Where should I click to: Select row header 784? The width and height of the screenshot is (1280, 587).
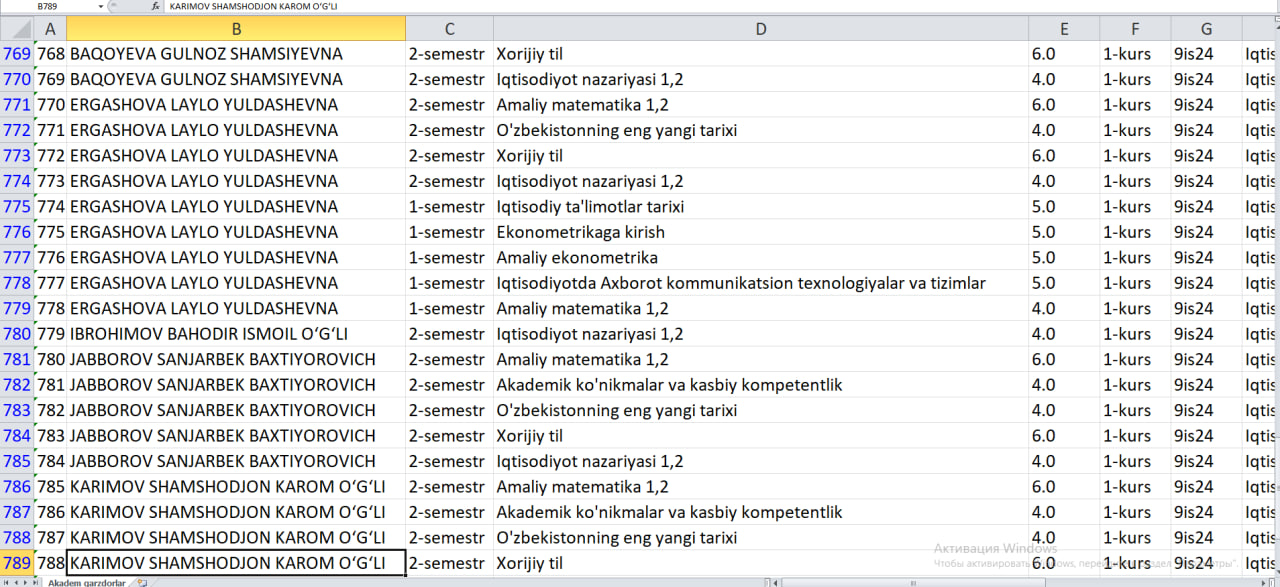(17, 436)
